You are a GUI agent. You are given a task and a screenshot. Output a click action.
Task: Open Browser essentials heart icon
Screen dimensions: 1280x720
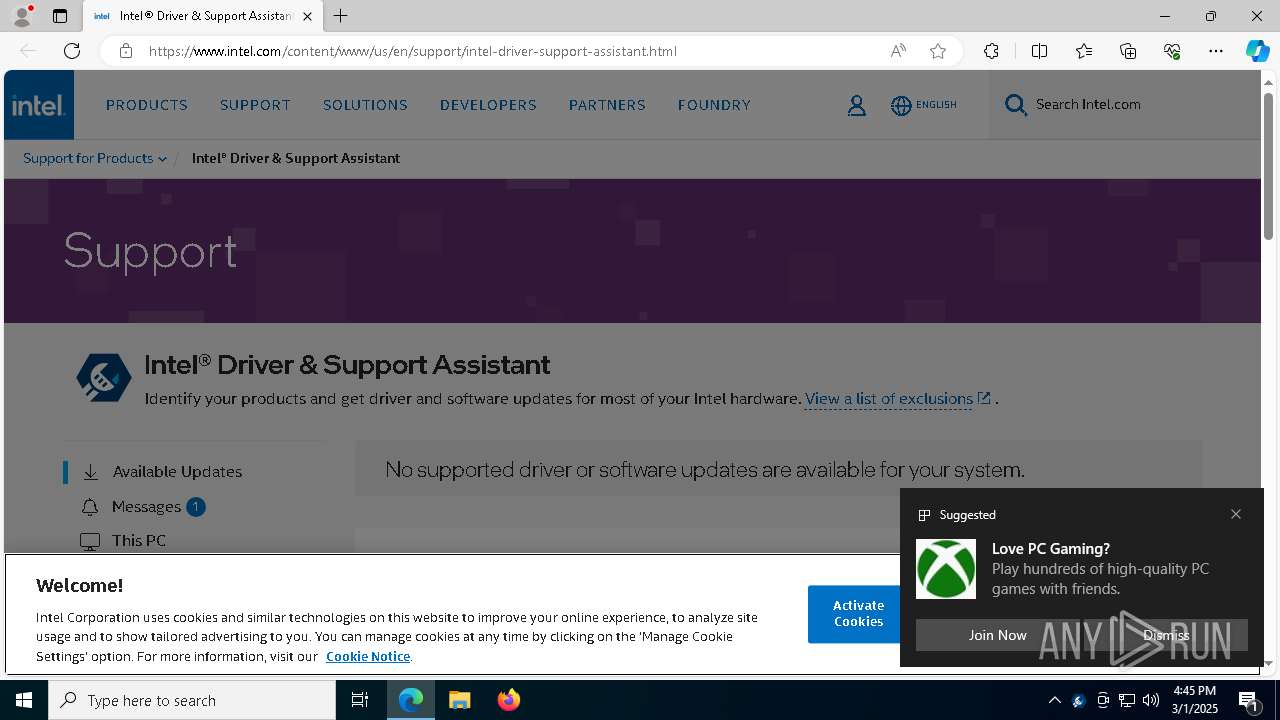click(1172, 51)
